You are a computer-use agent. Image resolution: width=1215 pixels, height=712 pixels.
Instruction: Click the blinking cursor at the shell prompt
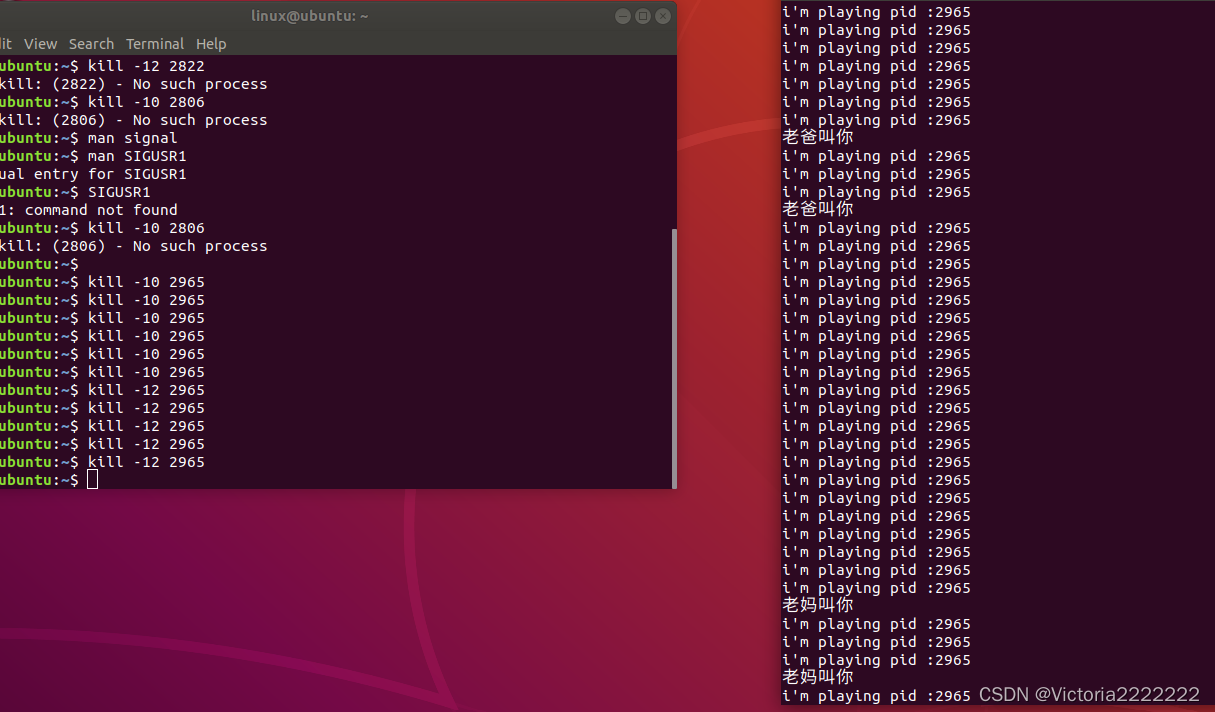click(x=91, y=479)
